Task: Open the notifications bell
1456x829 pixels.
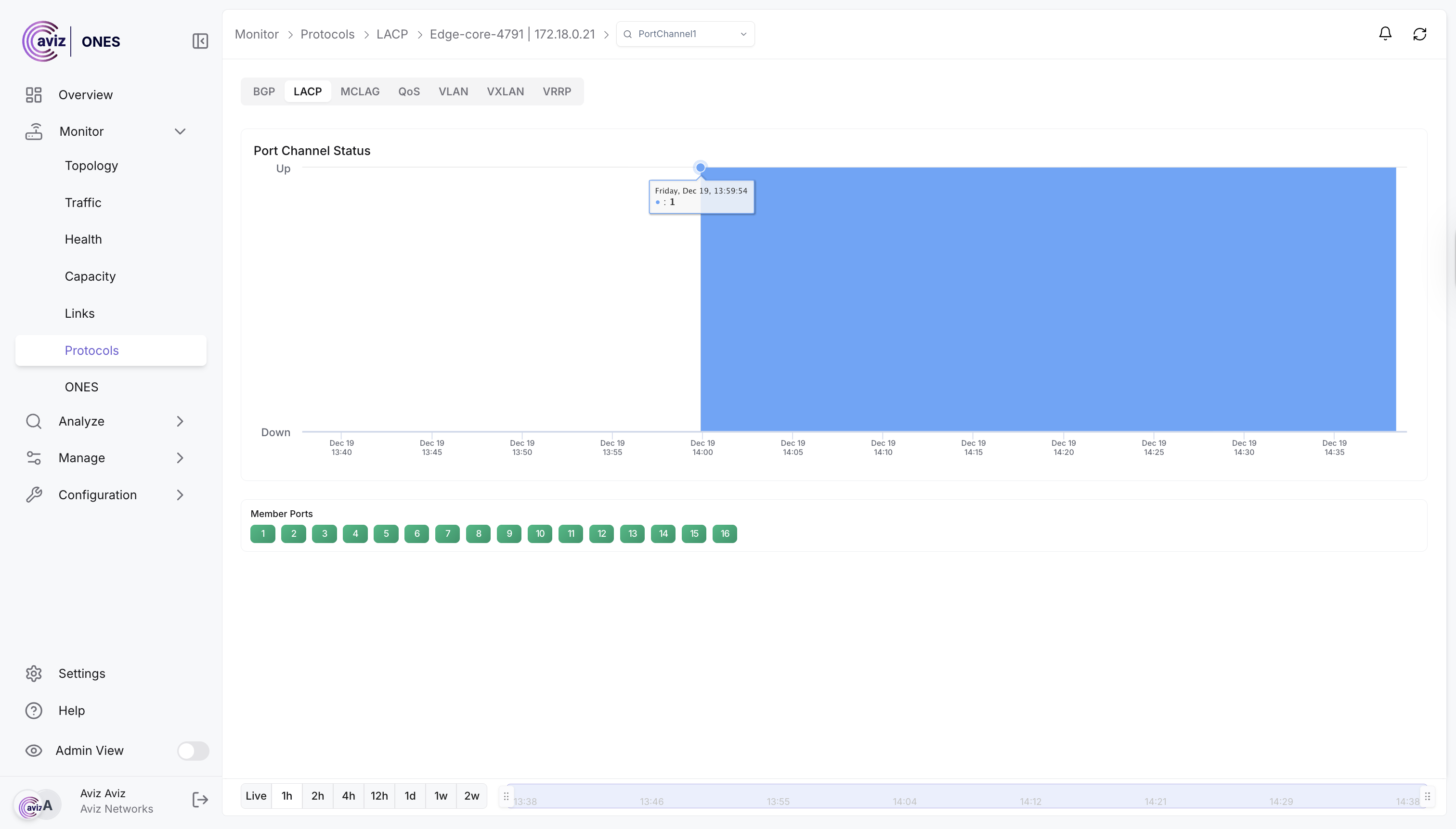Action: (1385, 34)
